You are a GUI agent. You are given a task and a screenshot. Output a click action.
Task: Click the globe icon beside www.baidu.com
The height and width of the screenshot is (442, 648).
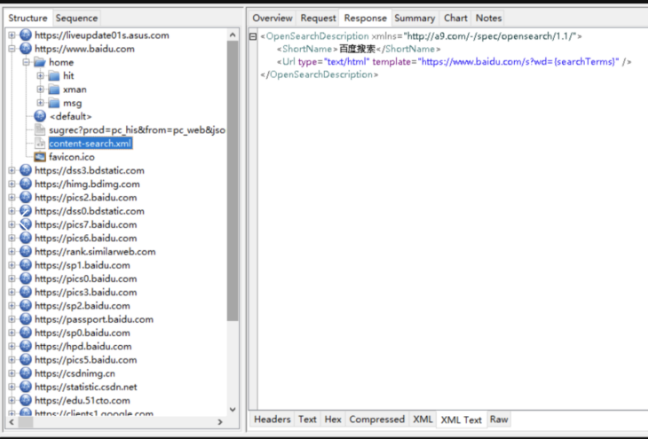26,49
